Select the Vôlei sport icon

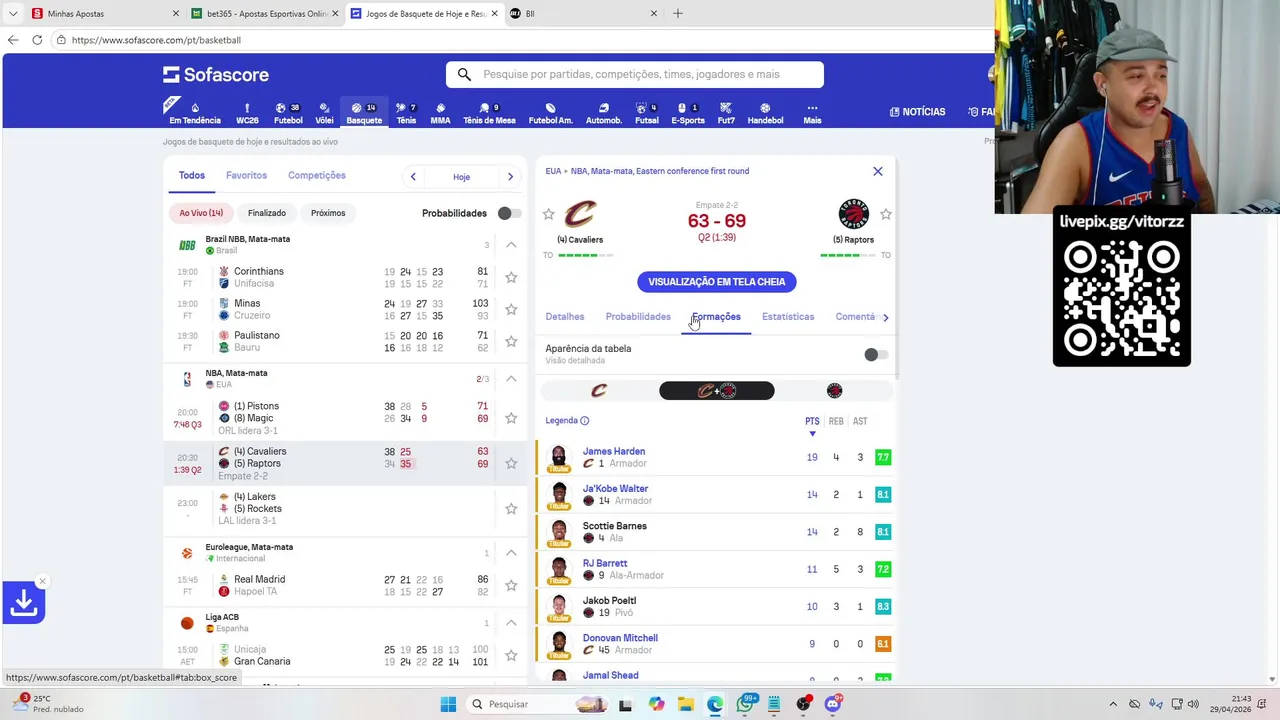[324, 113]
